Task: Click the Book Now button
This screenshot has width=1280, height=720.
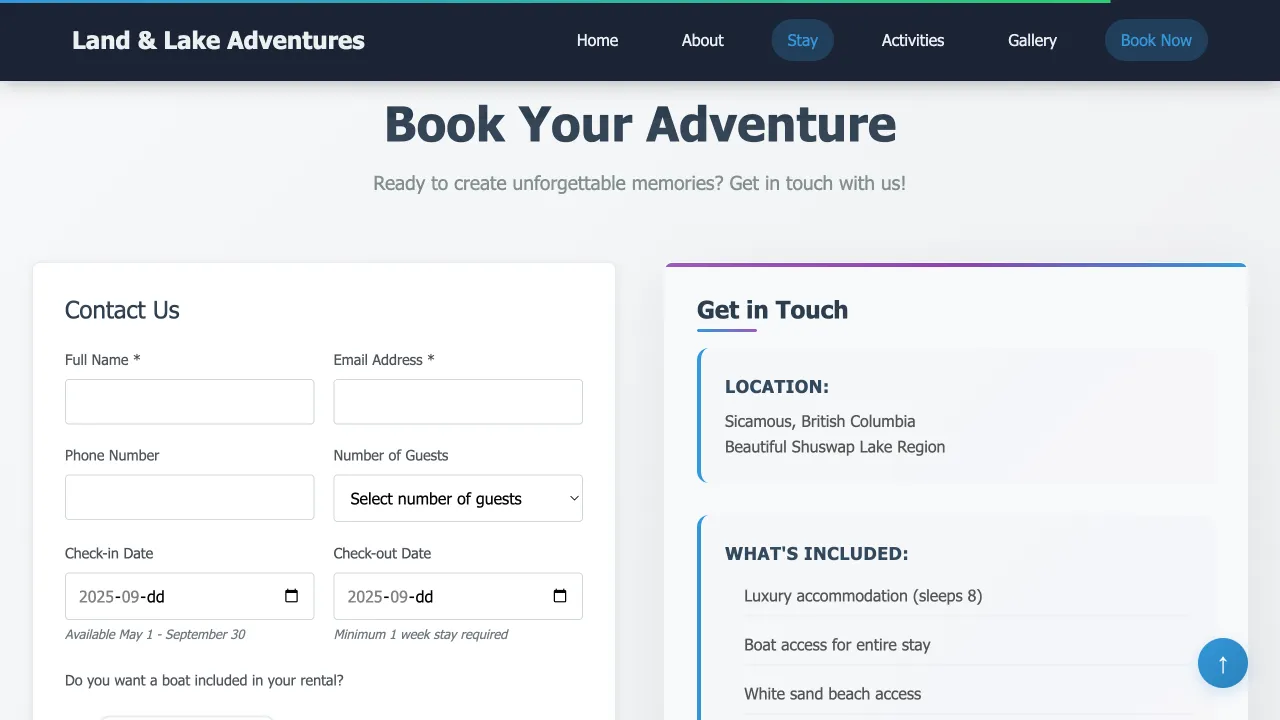Action: tap(1156, 40)
